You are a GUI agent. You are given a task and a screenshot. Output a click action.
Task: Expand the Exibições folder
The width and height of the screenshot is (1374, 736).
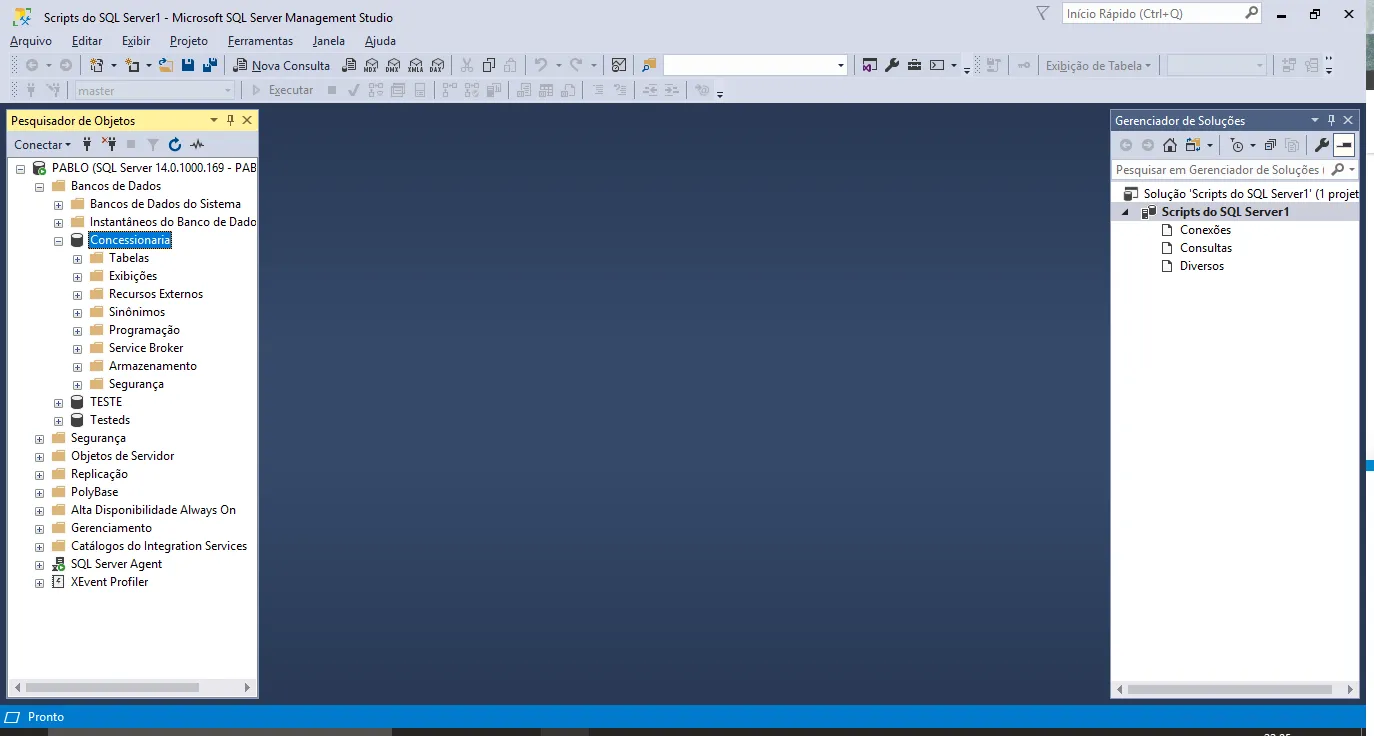point(78,277)
